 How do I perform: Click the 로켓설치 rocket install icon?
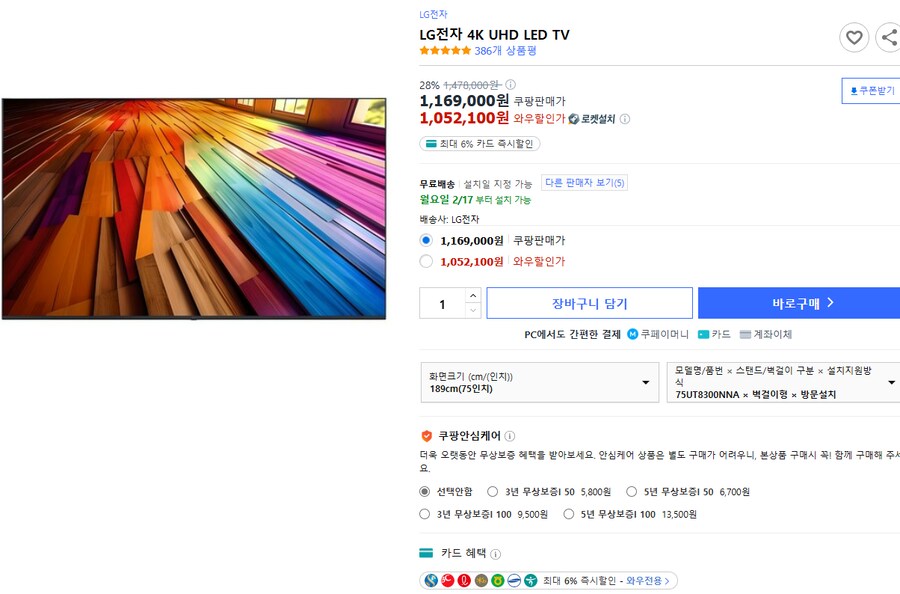[x=572, y=119]
